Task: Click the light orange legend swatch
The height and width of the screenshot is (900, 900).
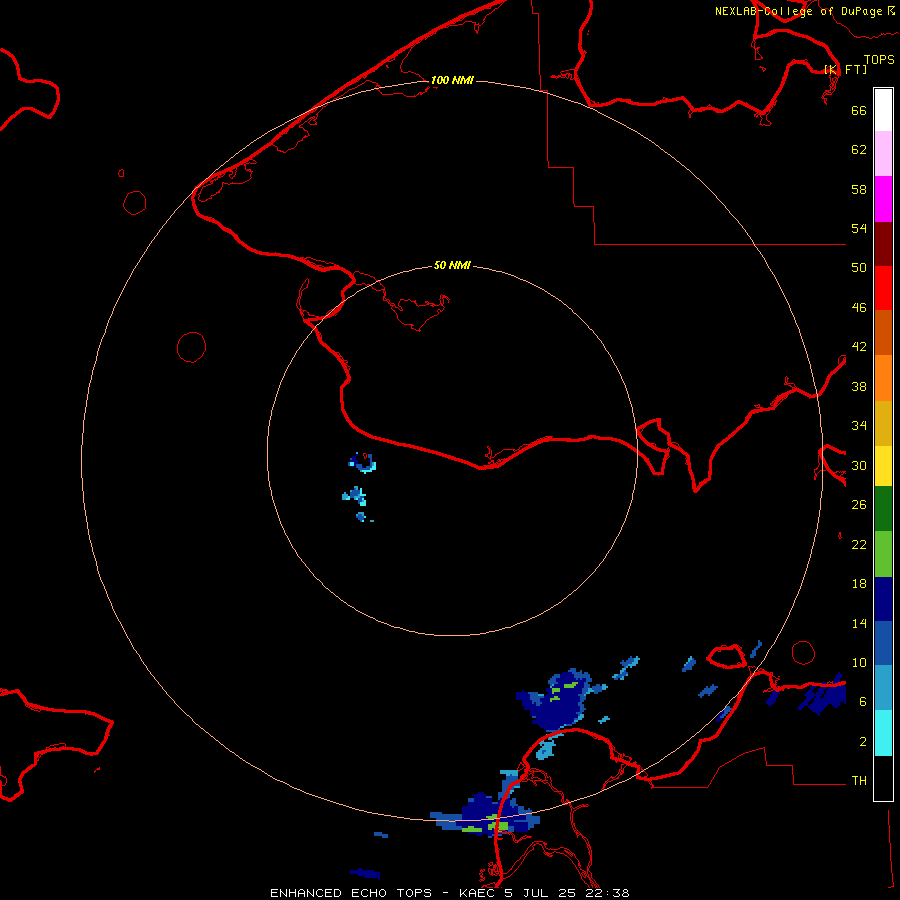Action: click(x=883, y=378)
